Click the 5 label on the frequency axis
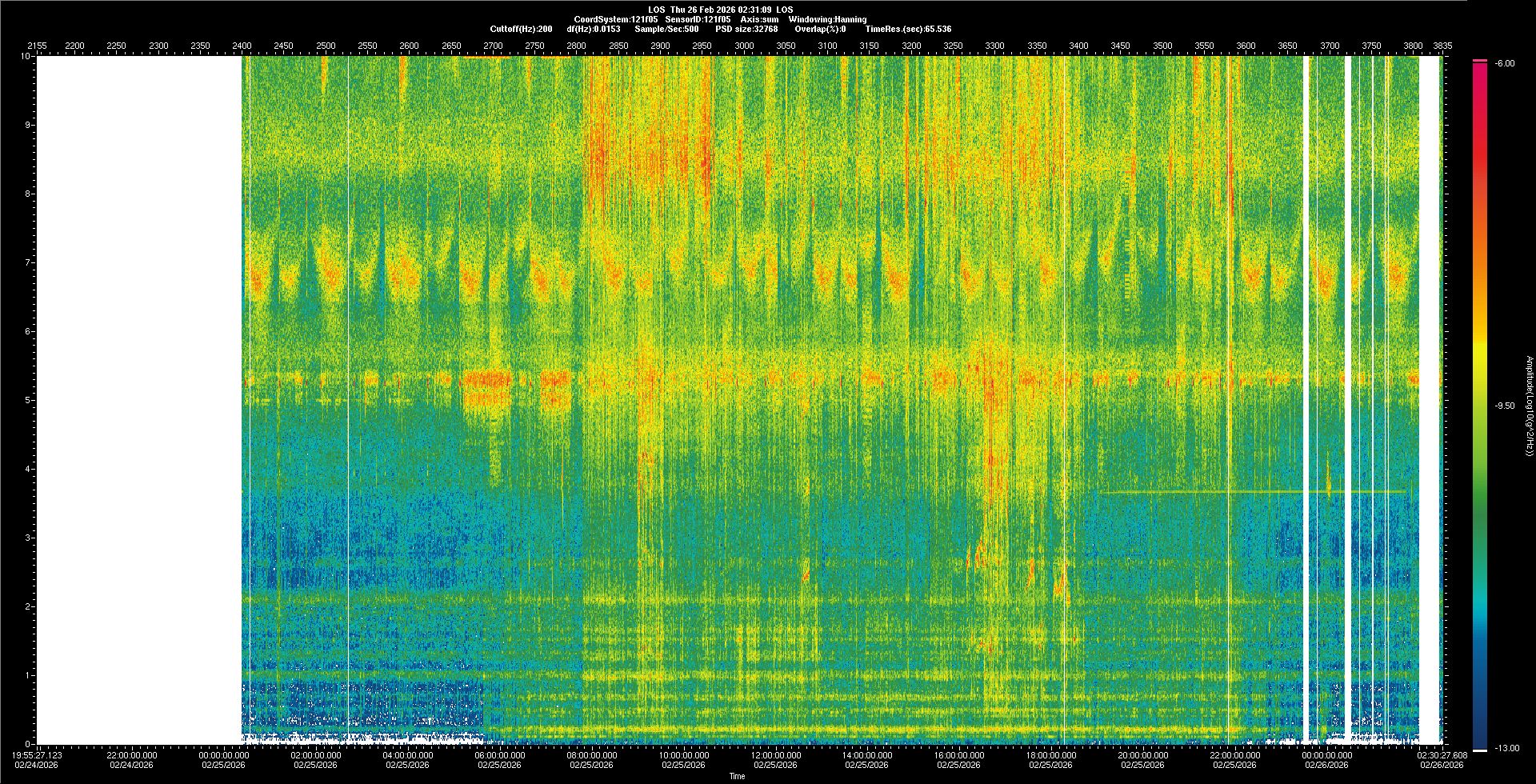 tap(28, 400)
